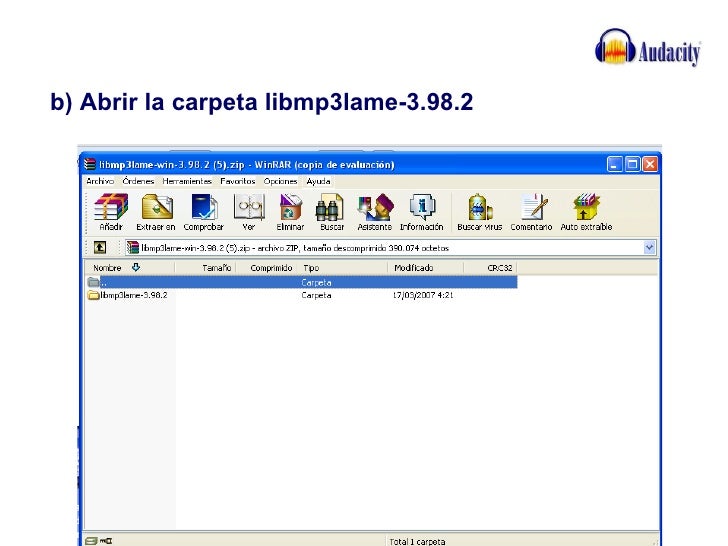Sort by CRC32 column header
This screenshot has height=546, width=728.
(490, 268)
